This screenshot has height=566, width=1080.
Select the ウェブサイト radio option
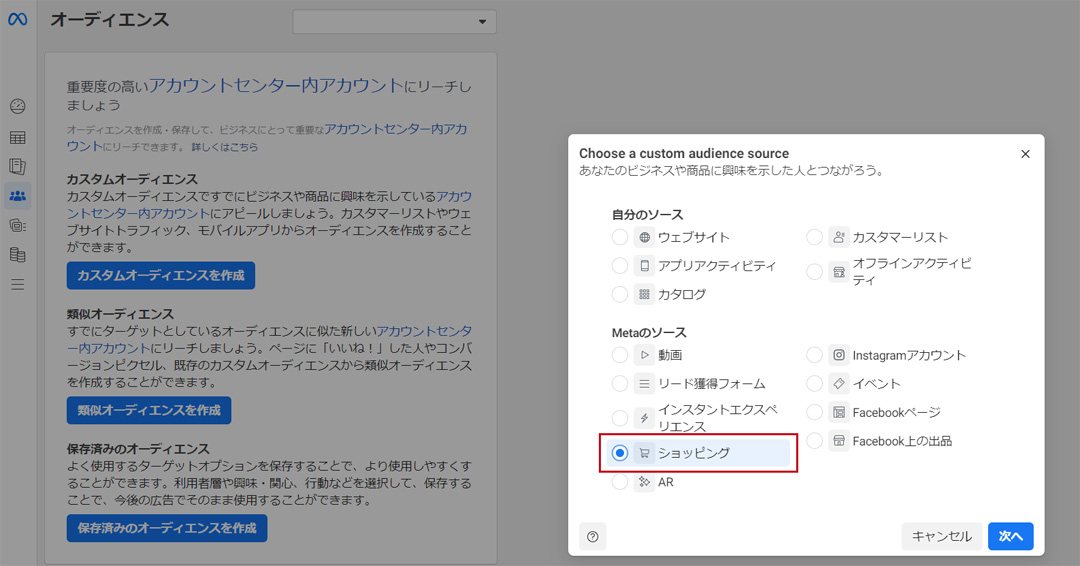point(620,237)
